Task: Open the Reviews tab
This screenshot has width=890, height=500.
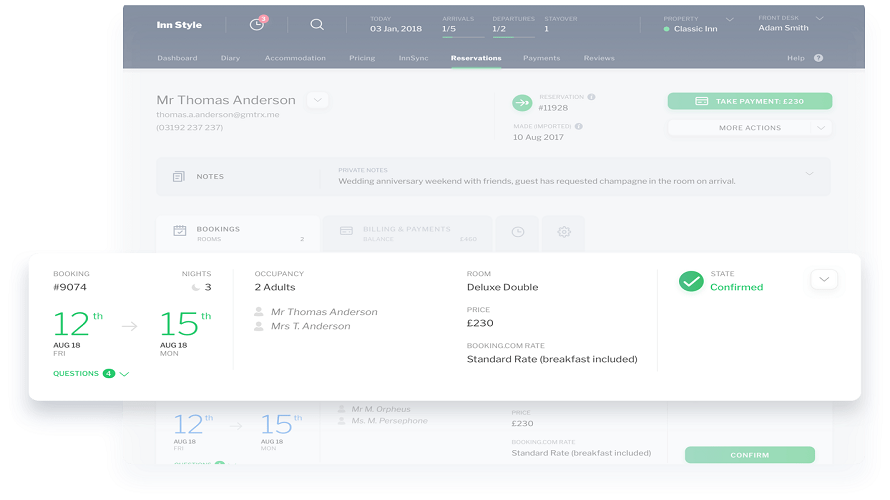Action: (x=599, y=58)
